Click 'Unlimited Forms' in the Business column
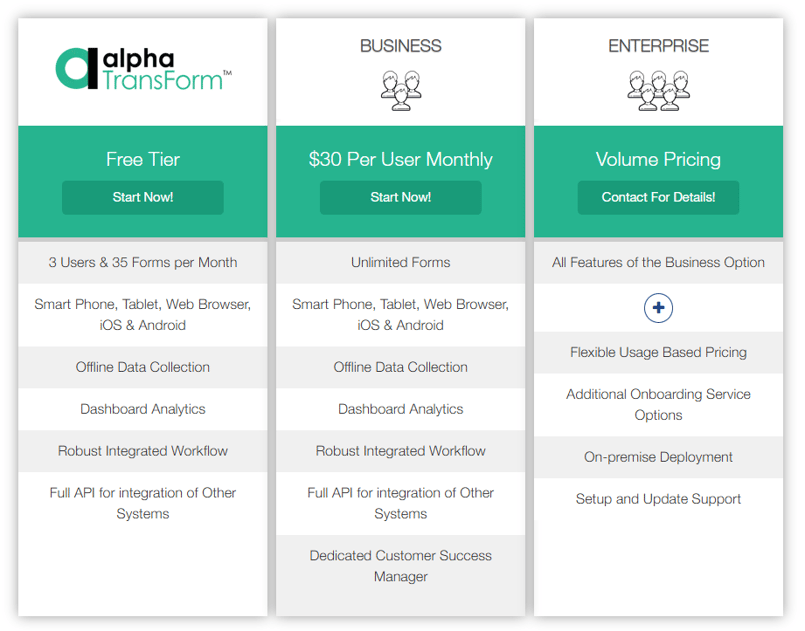Viewport: 805px width, 631px height. point(400,262)
